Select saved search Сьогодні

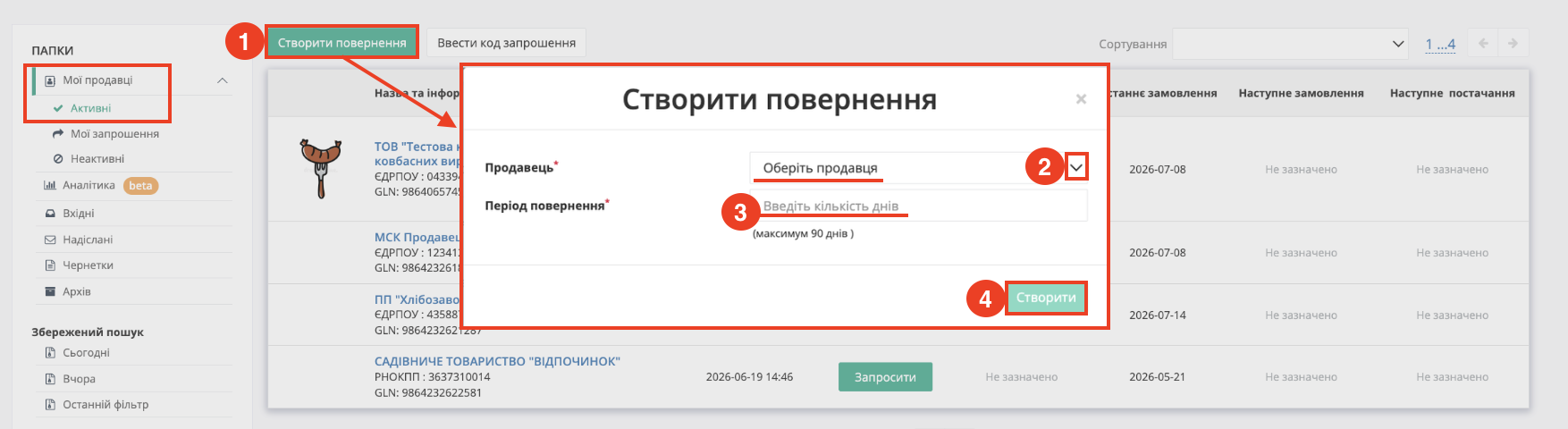tap(86, 353)
